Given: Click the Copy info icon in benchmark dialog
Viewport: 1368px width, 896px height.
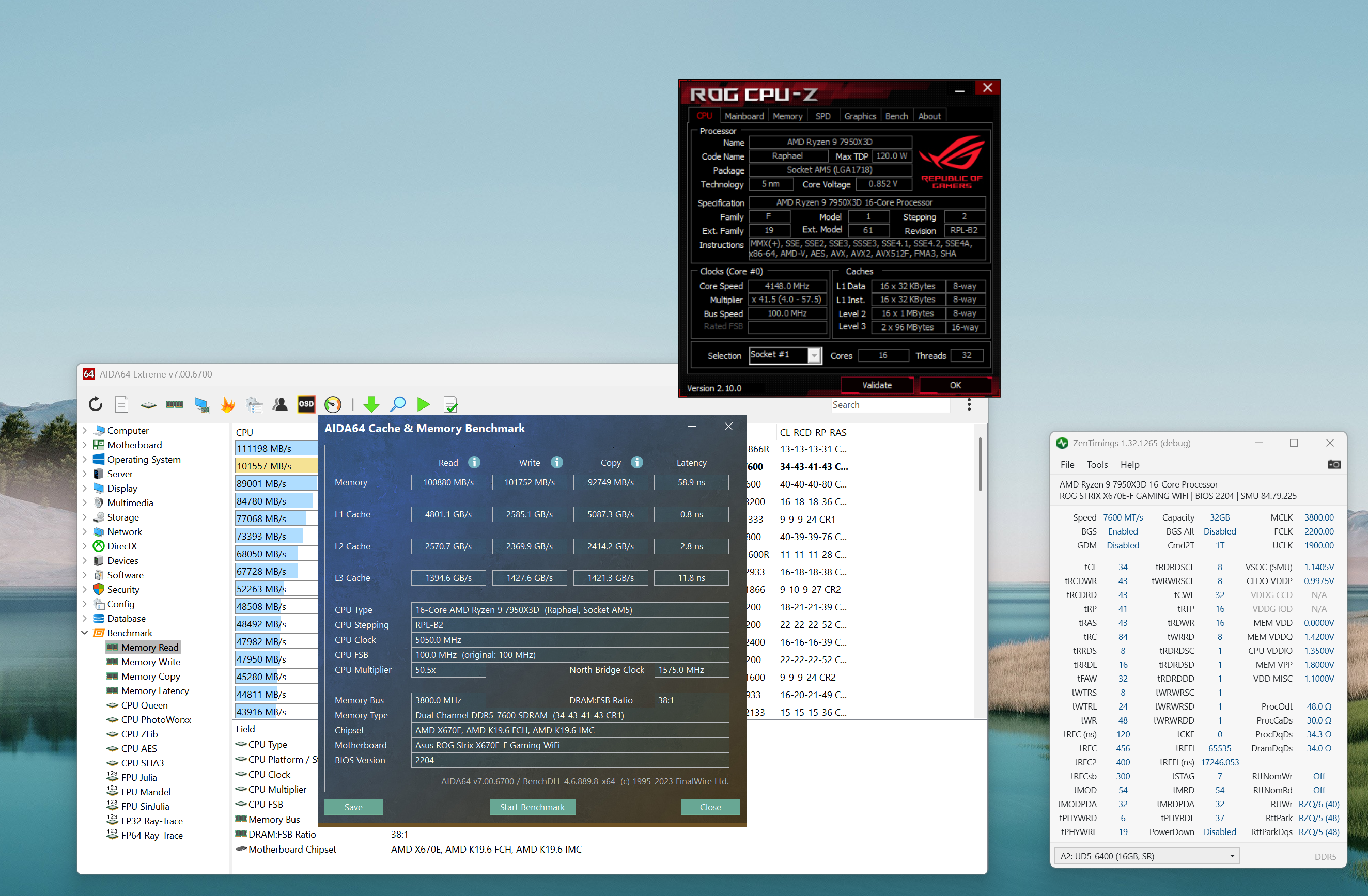Looking at the screenshot, I should pyautogui.click(x=637, y=463).
